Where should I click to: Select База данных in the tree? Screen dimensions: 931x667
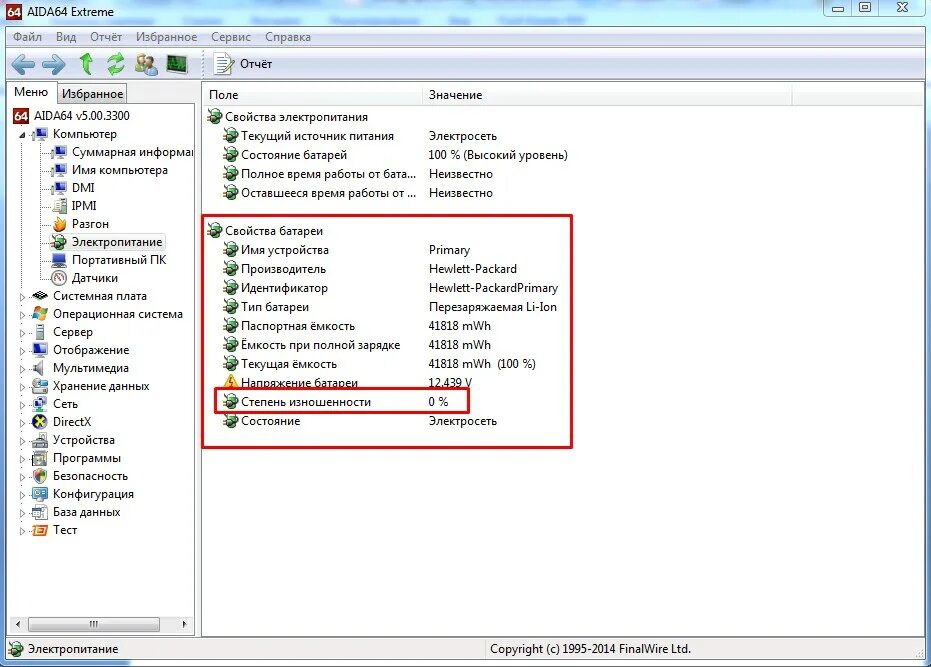tap(87, 512)
